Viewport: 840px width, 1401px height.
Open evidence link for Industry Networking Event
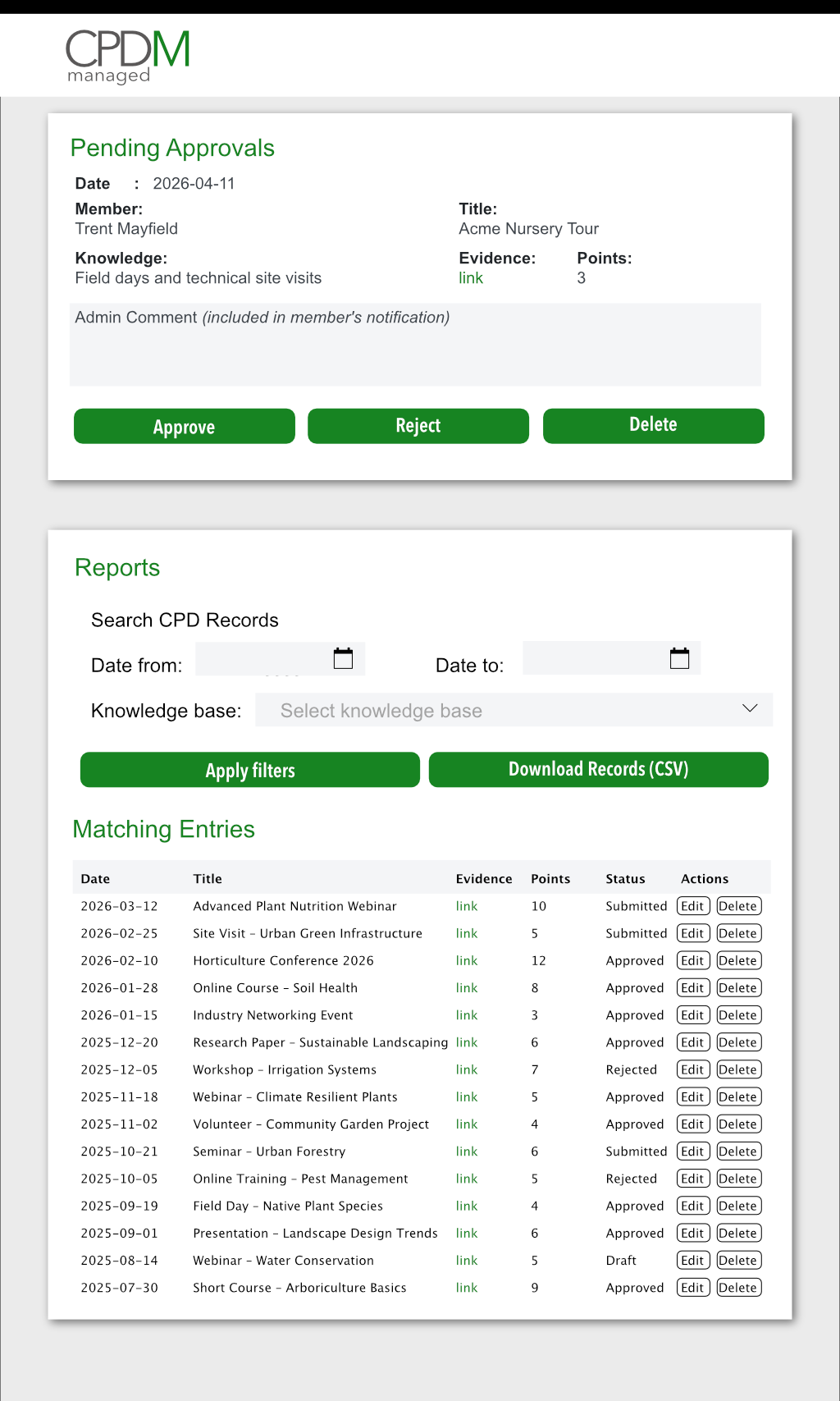(x=467, y=1015)
